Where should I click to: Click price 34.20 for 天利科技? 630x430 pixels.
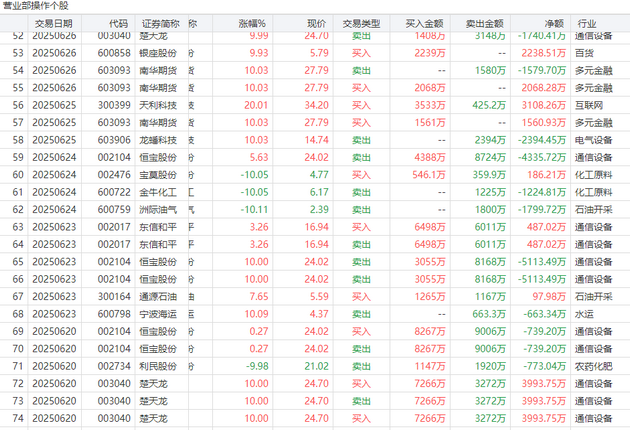(317, 105)
